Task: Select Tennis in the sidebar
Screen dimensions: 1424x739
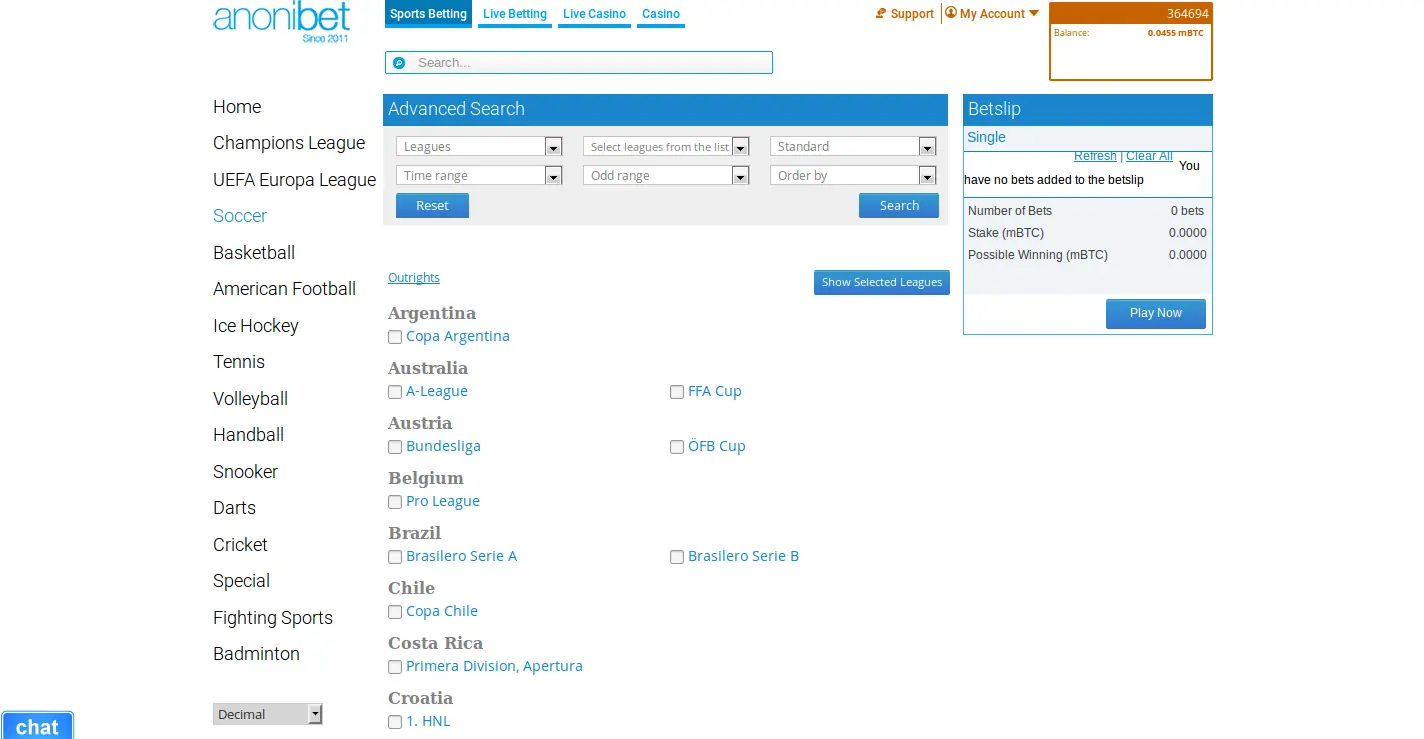Action: click(x=239, y=362)
